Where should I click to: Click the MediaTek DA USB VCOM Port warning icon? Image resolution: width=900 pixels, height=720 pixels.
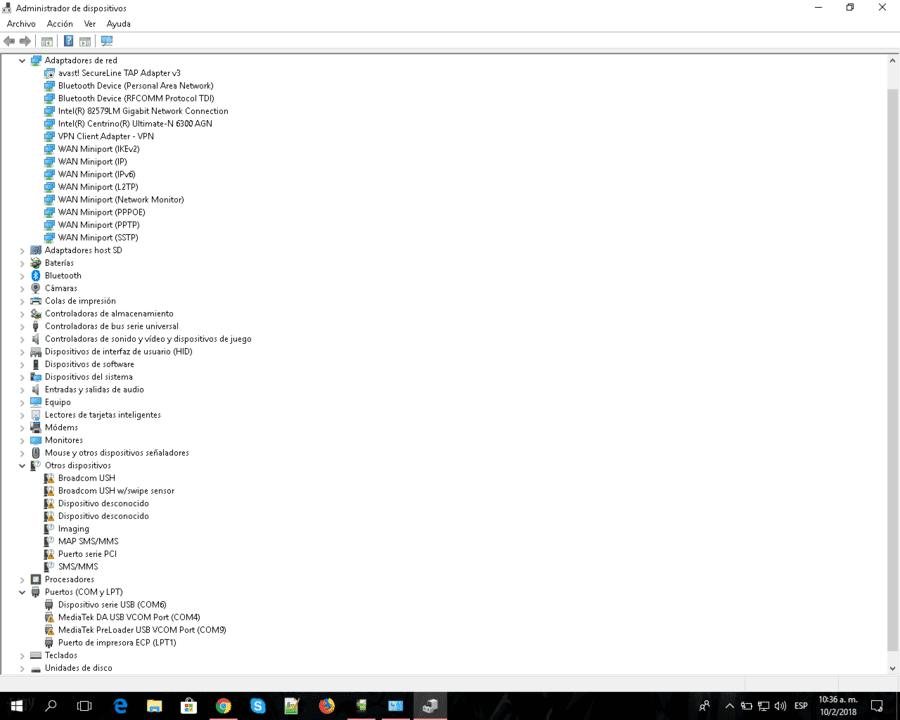(49, 617)
